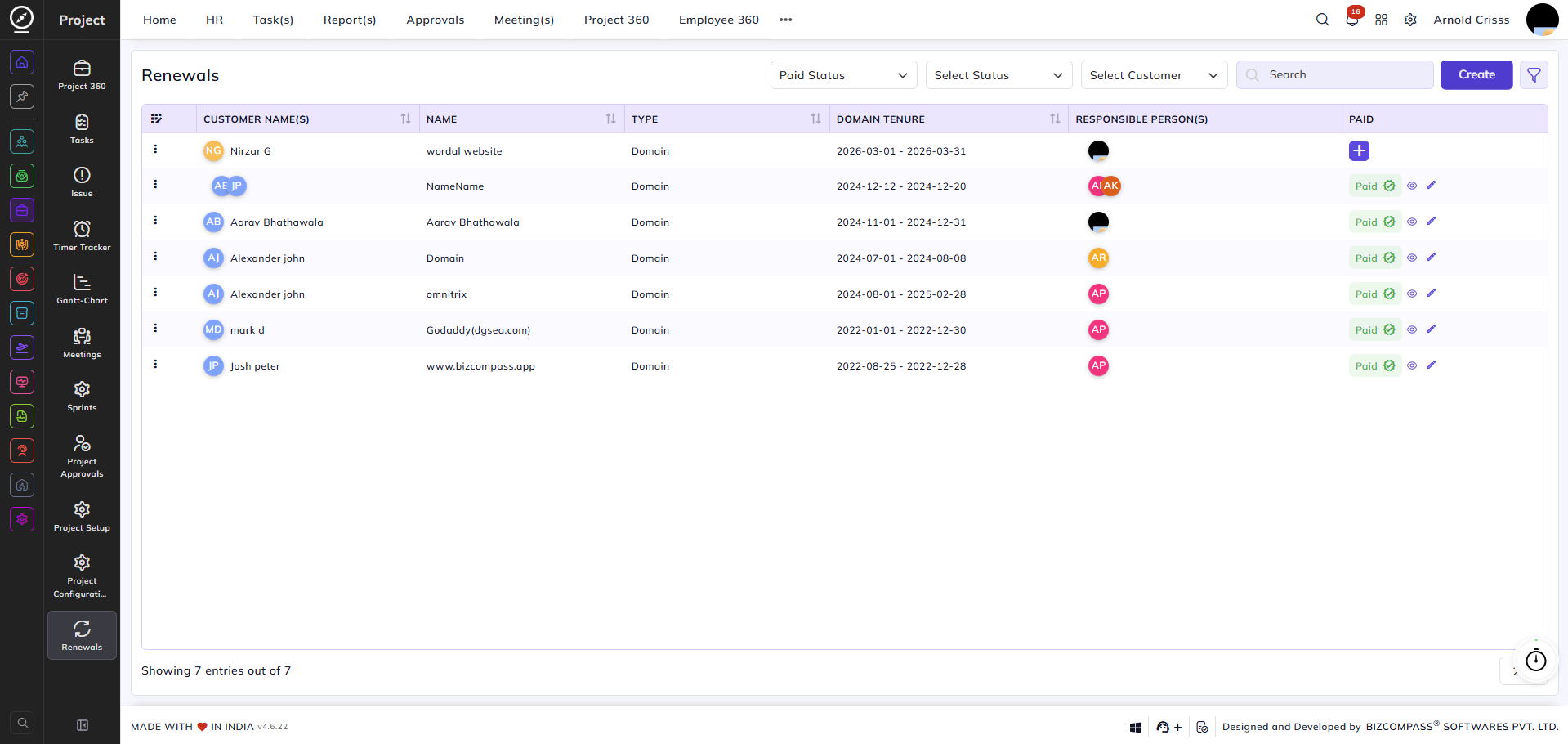Open the Select Status dropdown
This screenshot has width=1568, height=744.
pos(998,75)
